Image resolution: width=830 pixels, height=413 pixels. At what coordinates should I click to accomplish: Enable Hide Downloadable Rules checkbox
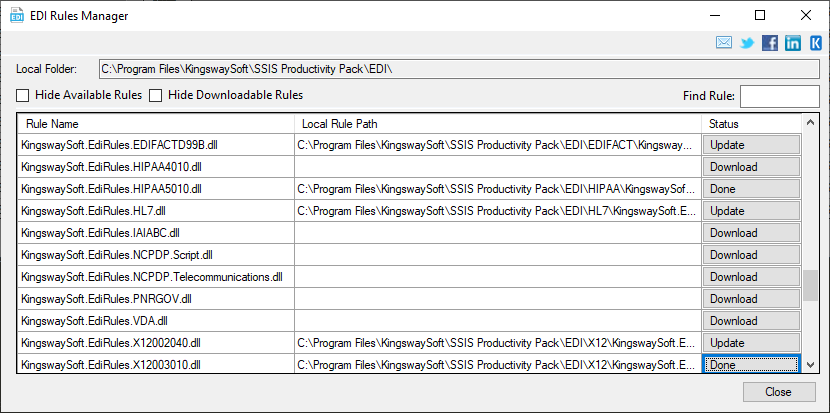click(155, 96)
